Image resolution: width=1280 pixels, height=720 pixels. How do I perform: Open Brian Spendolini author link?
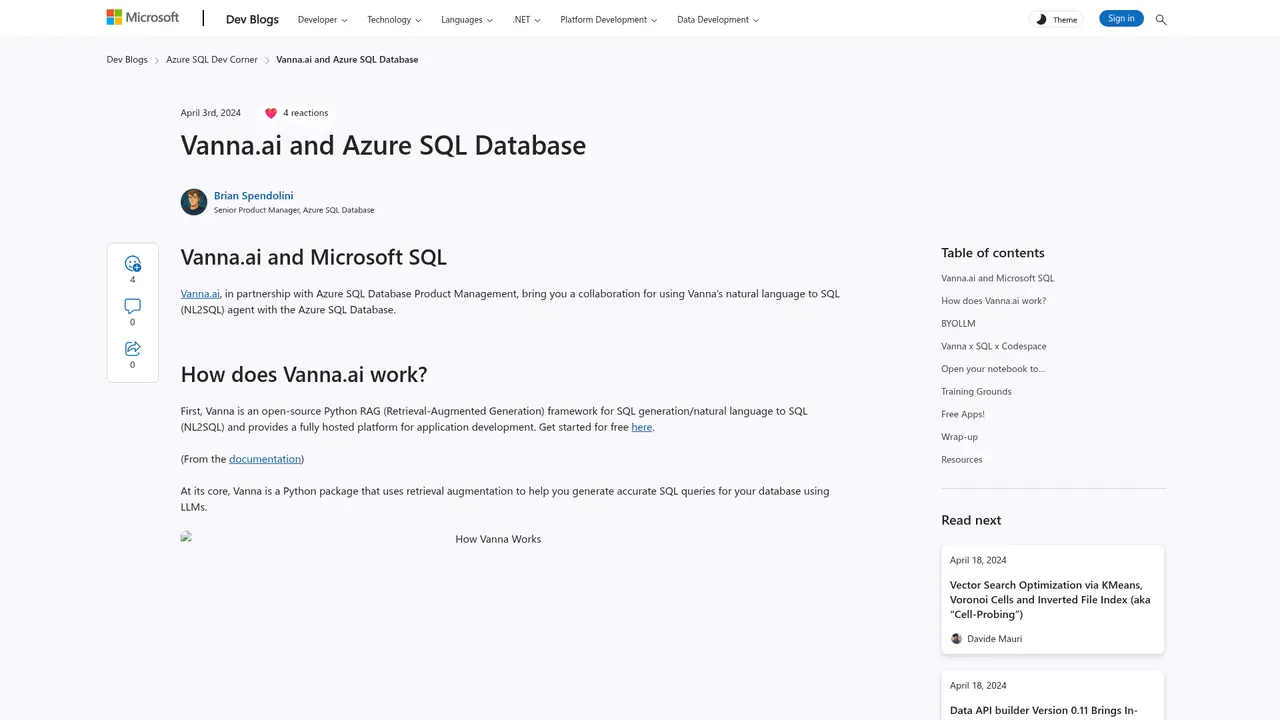click(x=254, y=196)
